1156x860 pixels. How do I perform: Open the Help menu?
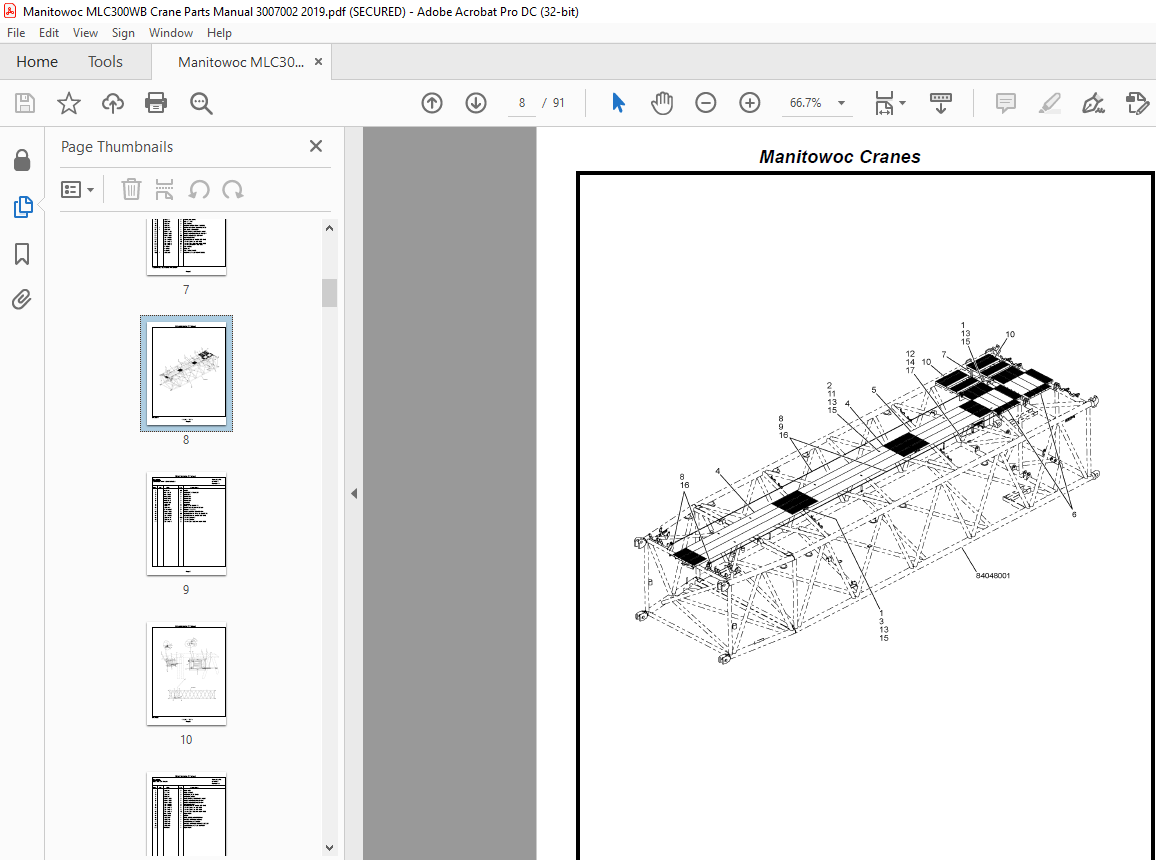point(219,32)
